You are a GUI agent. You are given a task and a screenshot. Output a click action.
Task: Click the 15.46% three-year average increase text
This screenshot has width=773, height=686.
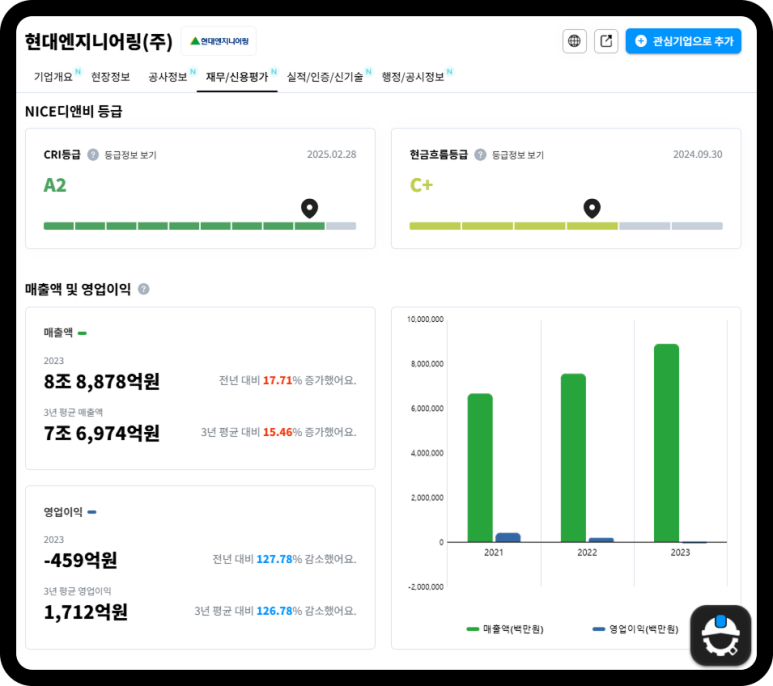(279, 432)
